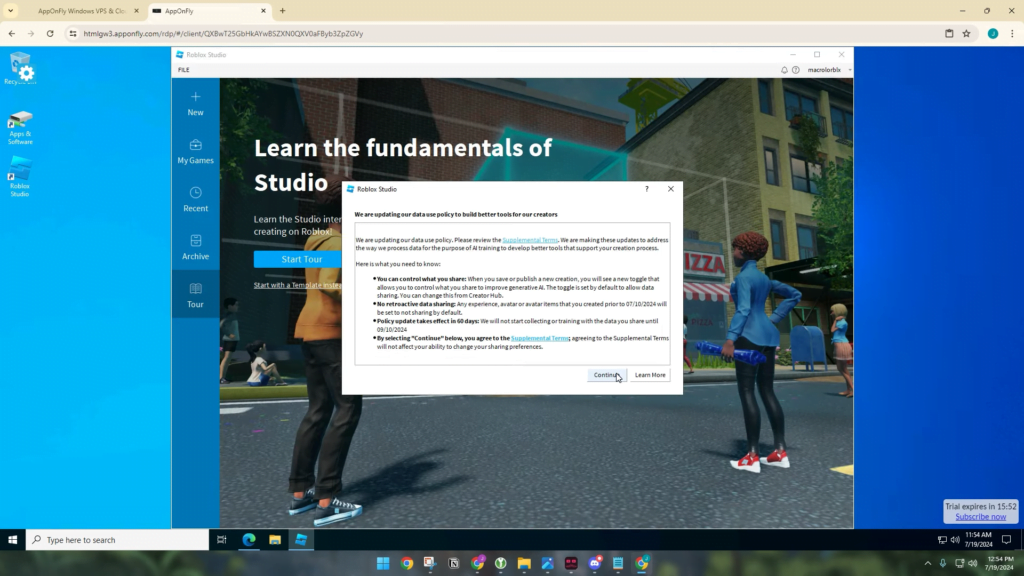Open File Explorer on host taskbar

[x=524, y=563]
